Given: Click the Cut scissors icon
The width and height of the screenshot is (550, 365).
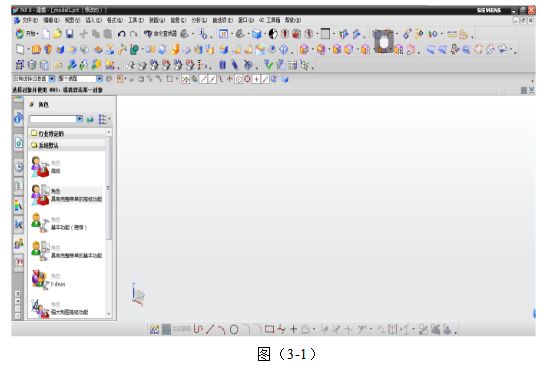Looking at the screenshot, I should 83,34.
